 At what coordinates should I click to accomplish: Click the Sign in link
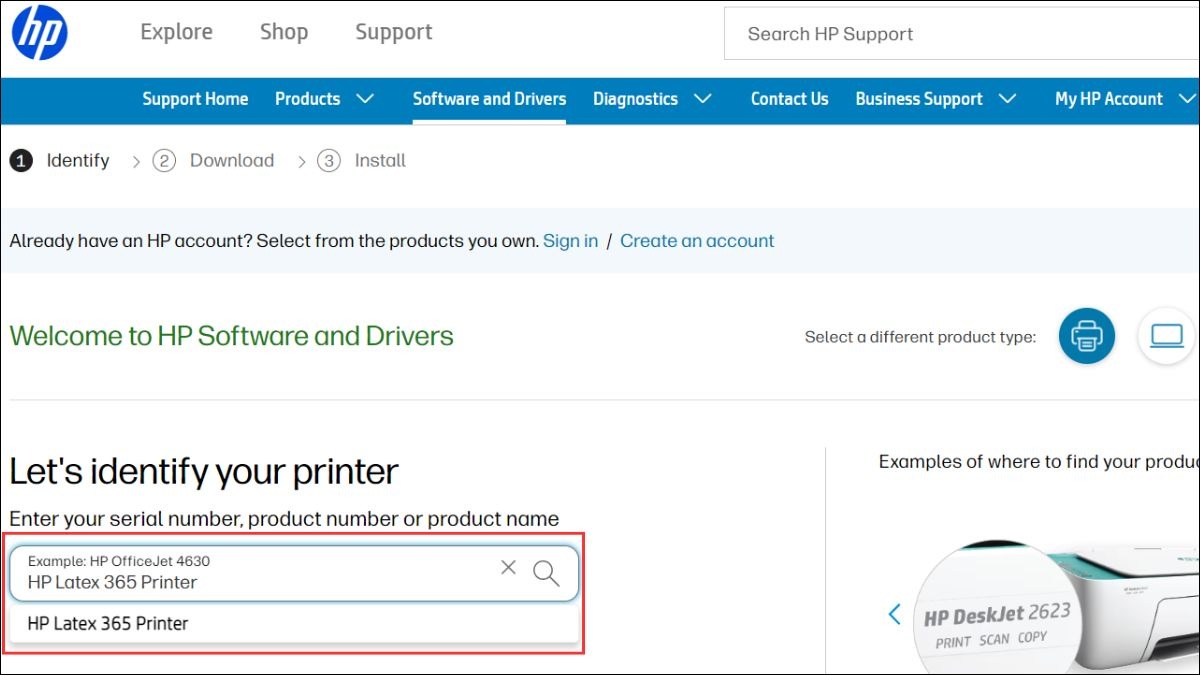570,241
